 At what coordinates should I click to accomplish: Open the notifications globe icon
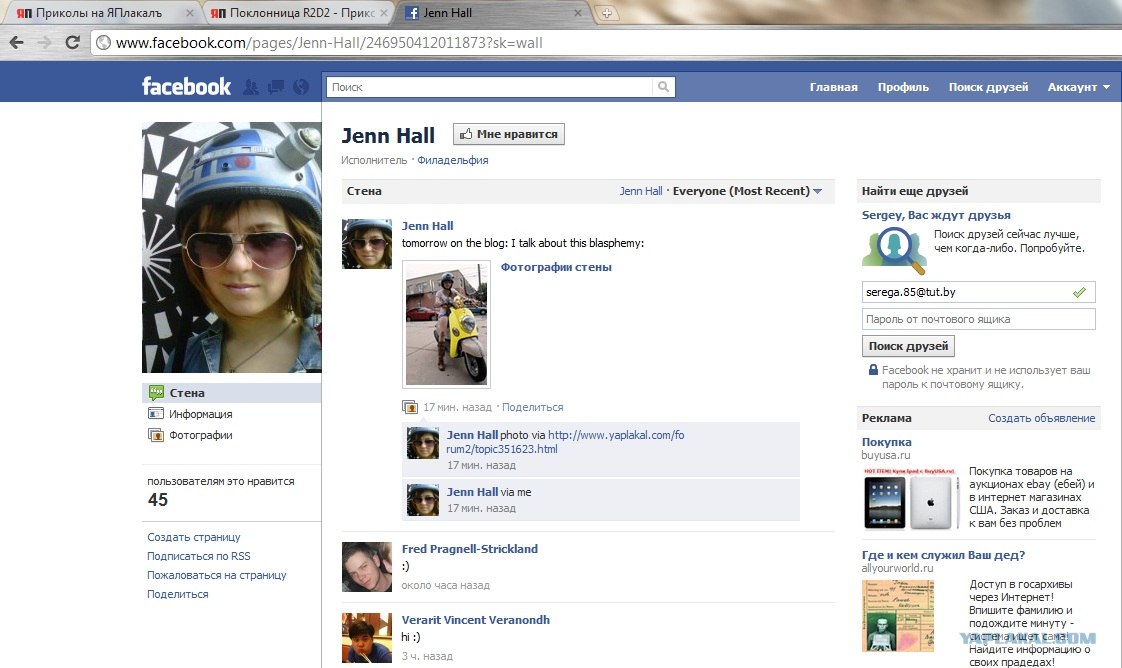[x=301, y=87]
